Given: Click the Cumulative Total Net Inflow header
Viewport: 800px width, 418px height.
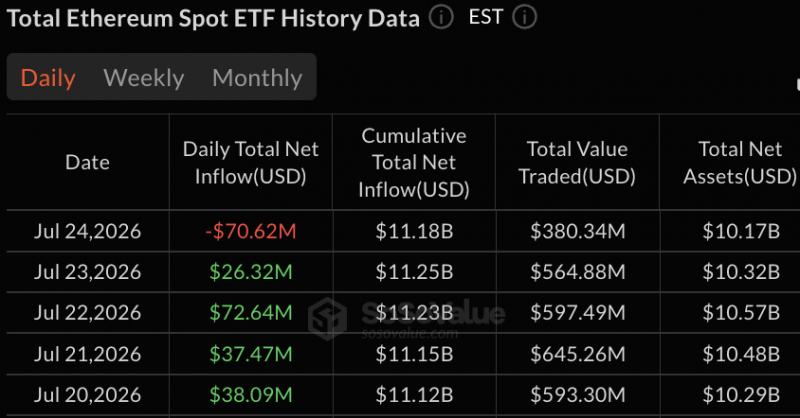Looking at the screenshot, I should point(414,162).
